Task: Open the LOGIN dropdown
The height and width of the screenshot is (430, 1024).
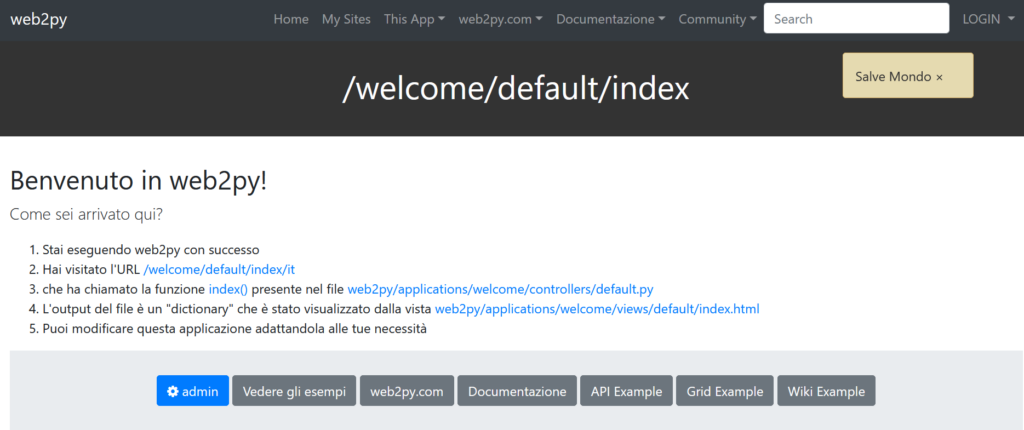Action: tap(988, 19)
